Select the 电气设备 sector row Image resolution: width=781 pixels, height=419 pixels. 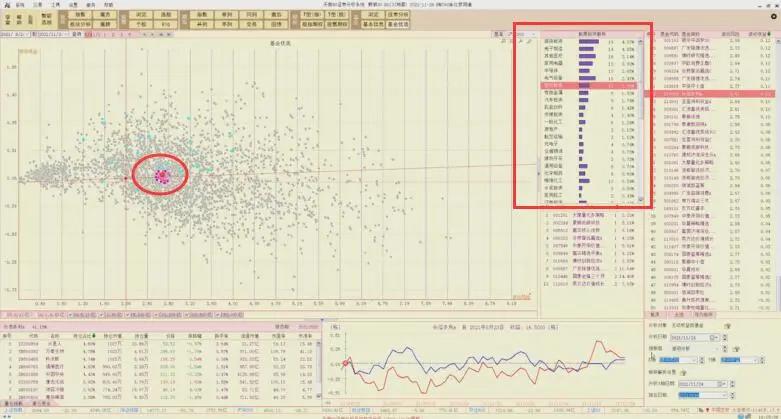coord(590,78)
